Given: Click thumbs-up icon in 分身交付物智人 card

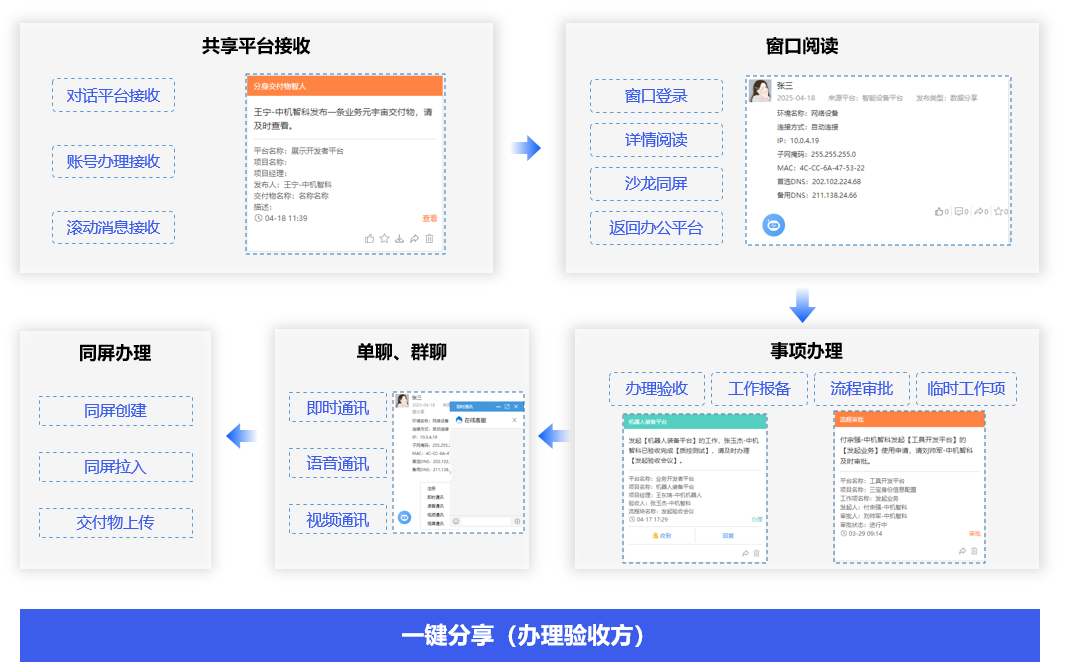Looking at the screenshot, I should (x=370, y=239).
